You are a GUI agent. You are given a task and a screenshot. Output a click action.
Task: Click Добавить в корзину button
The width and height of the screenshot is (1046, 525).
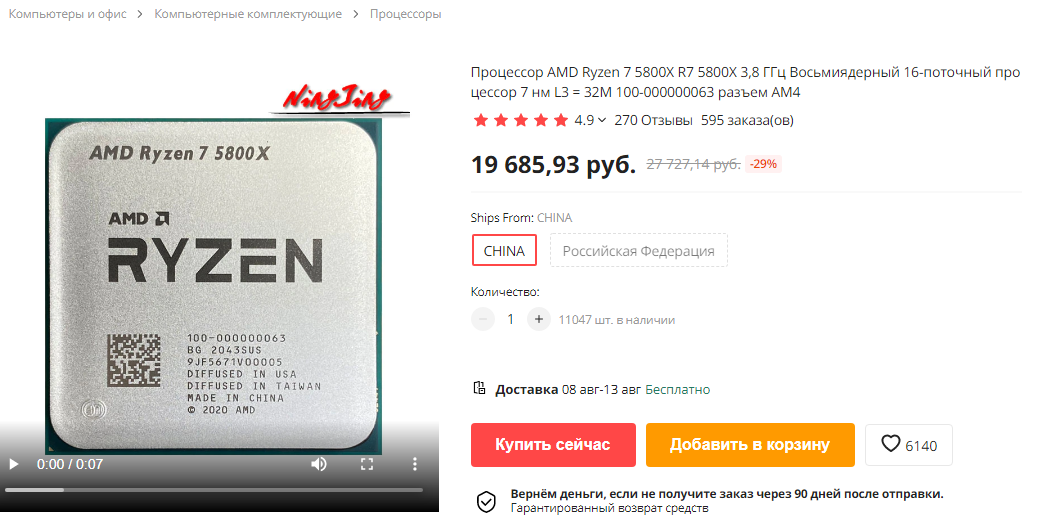[x=750, y=445]
